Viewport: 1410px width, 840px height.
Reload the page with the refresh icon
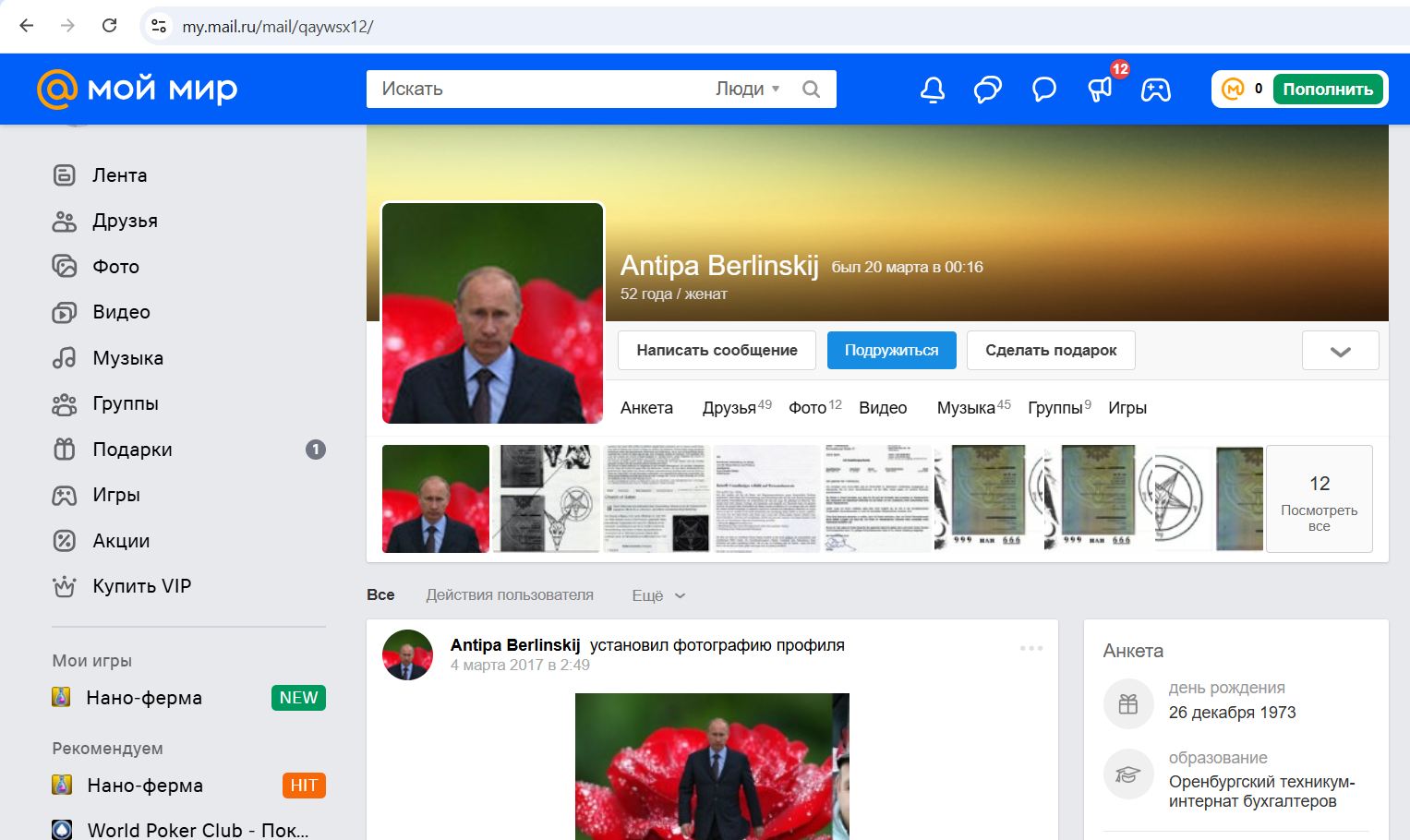coord(109,26)
